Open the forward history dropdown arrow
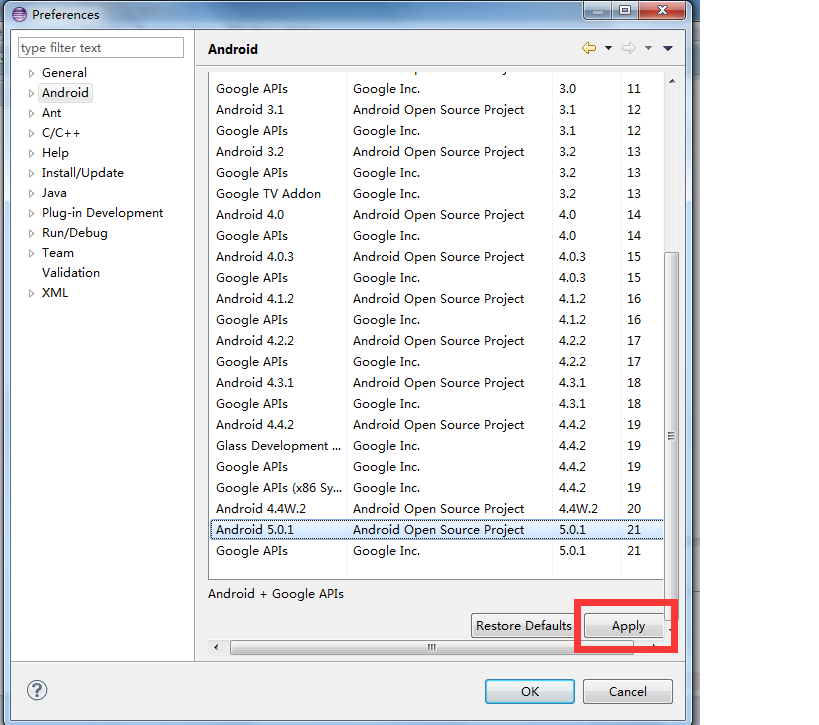This screenshot has height=725, width=819. (648, 48)
